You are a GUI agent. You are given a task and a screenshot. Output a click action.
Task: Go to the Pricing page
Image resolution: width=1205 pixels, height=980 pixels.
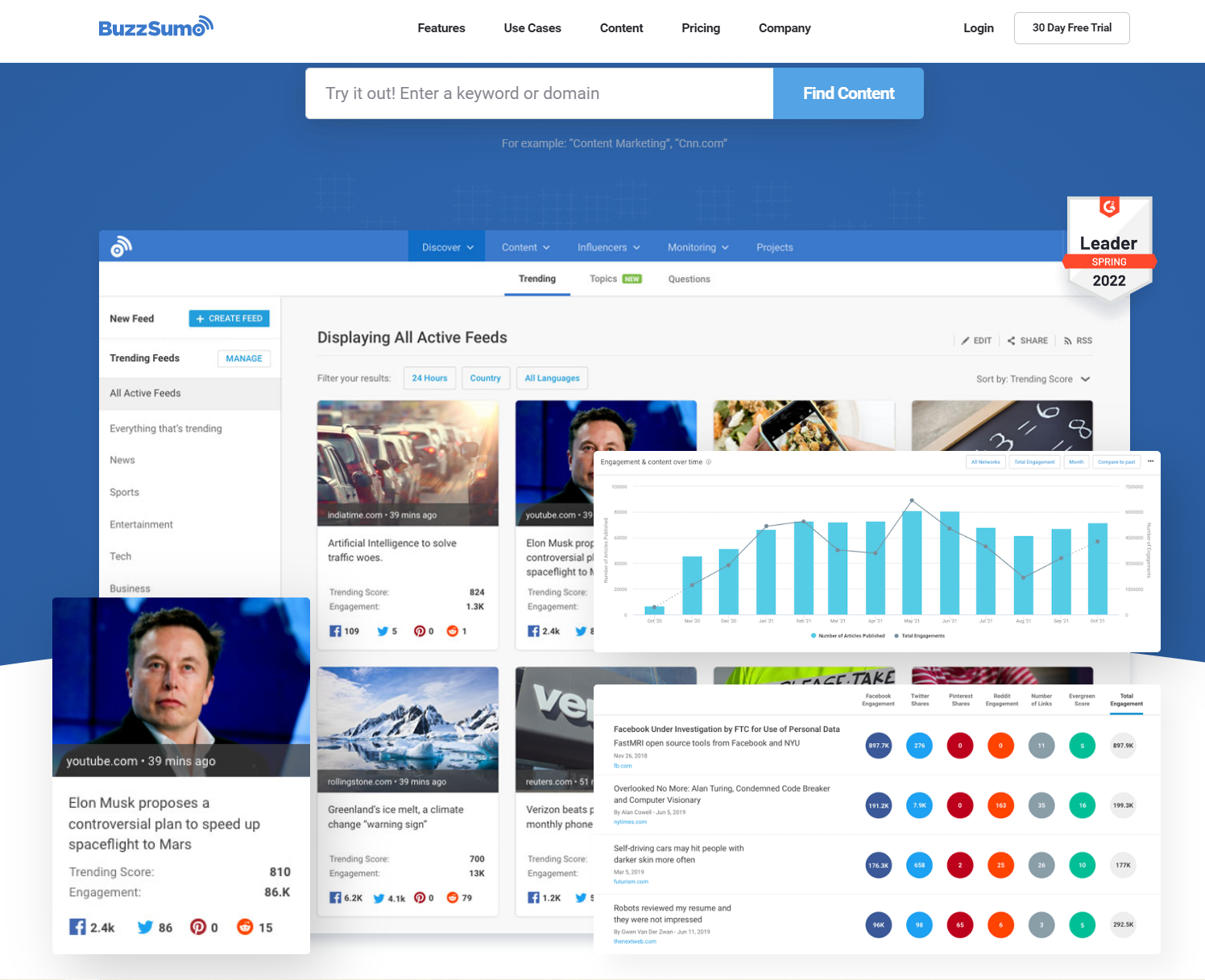coord(701,28)
